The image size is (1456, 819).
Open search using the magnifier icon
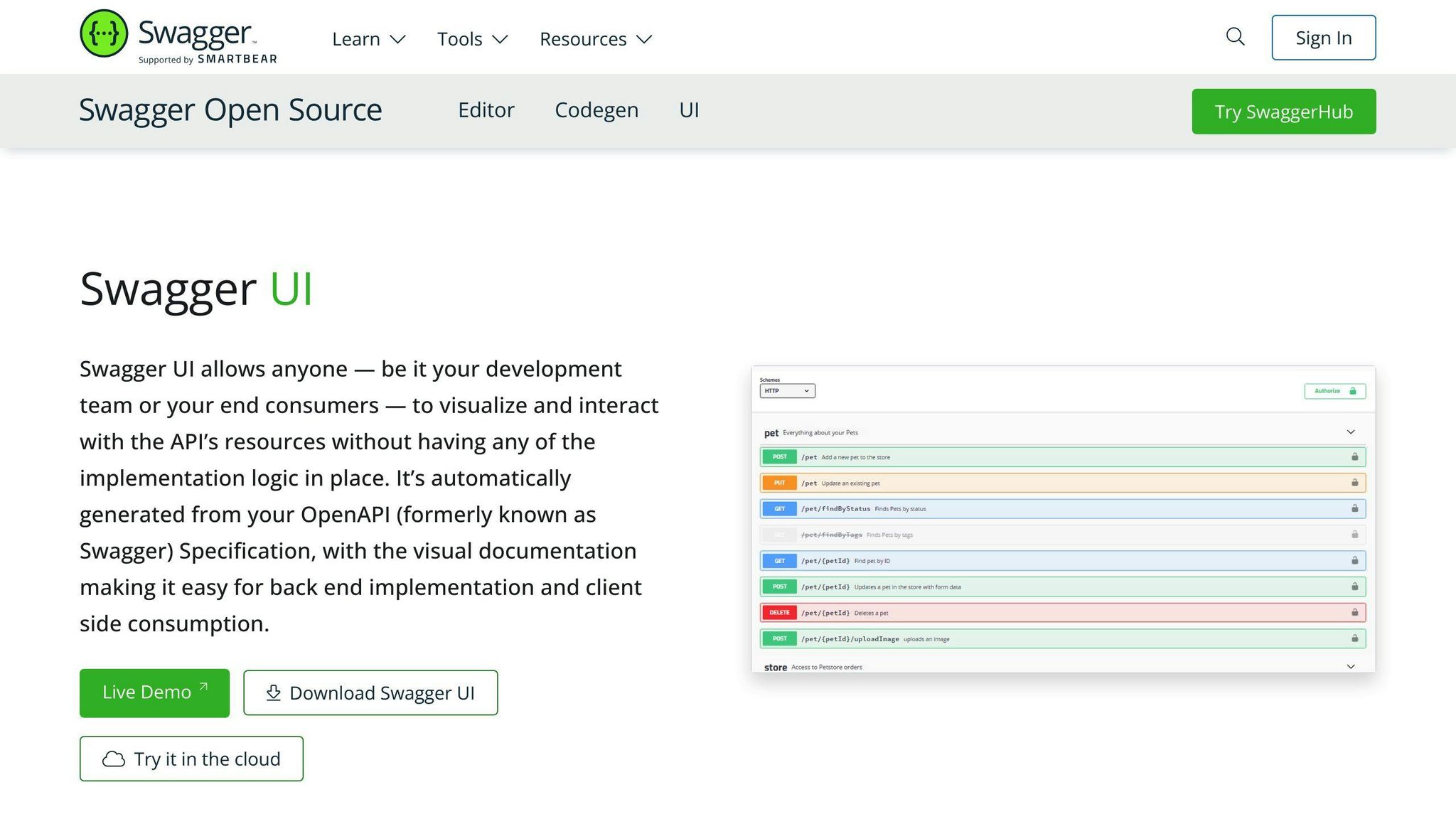tap(1235, 36)
